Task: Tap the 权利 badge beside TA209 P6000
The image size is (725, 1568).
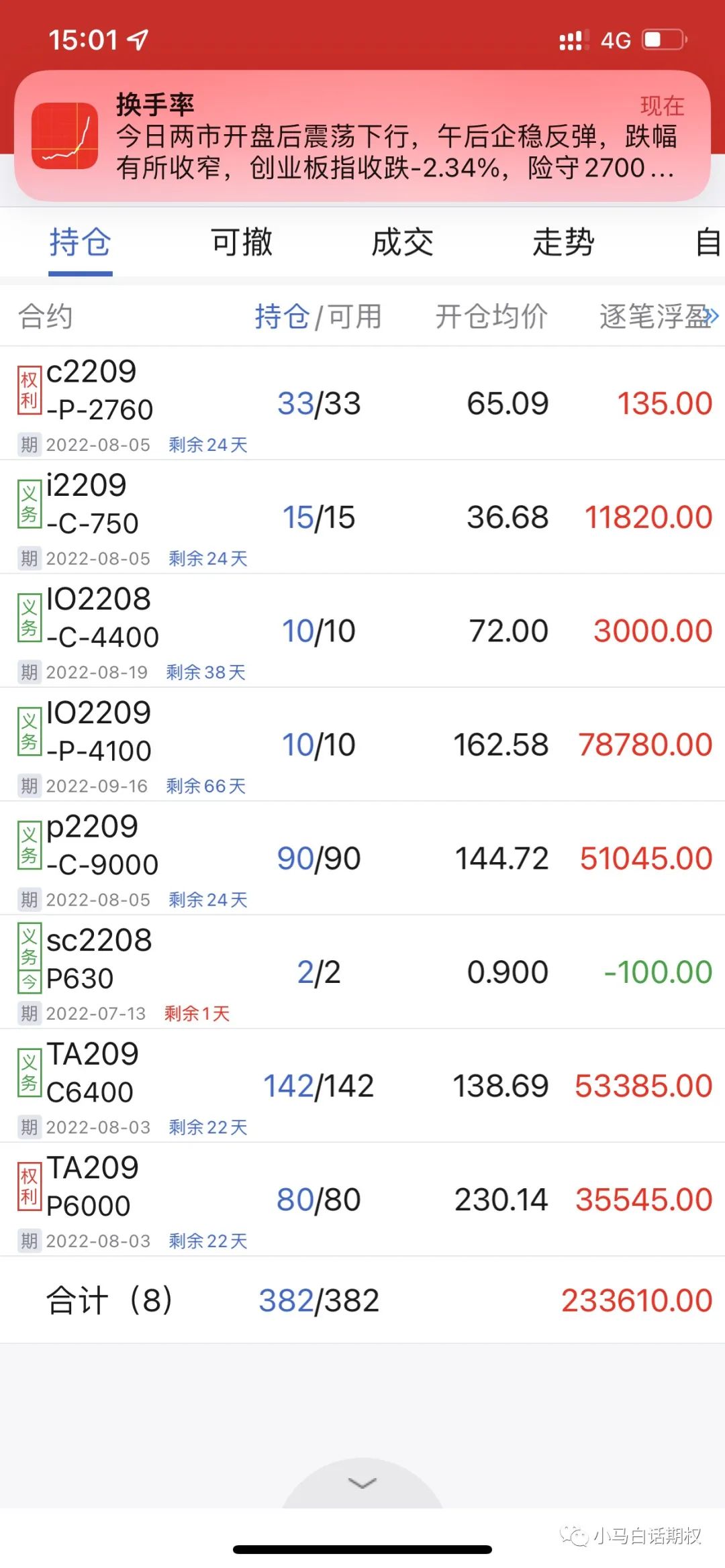Action: [x=29, y=1186]
